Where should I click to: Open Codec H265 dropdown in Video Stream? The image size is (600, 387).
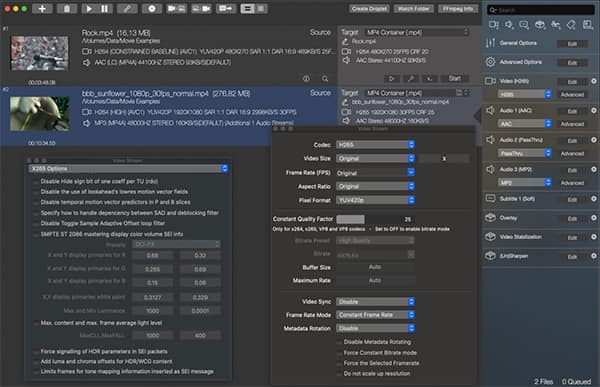click(x=375, y=145)
